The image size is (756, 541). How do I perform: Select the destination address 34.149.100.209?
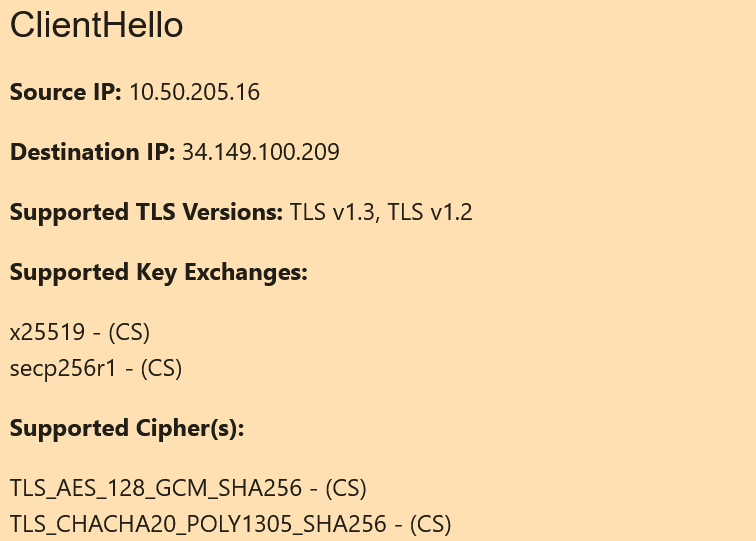(x=260, y=152)
